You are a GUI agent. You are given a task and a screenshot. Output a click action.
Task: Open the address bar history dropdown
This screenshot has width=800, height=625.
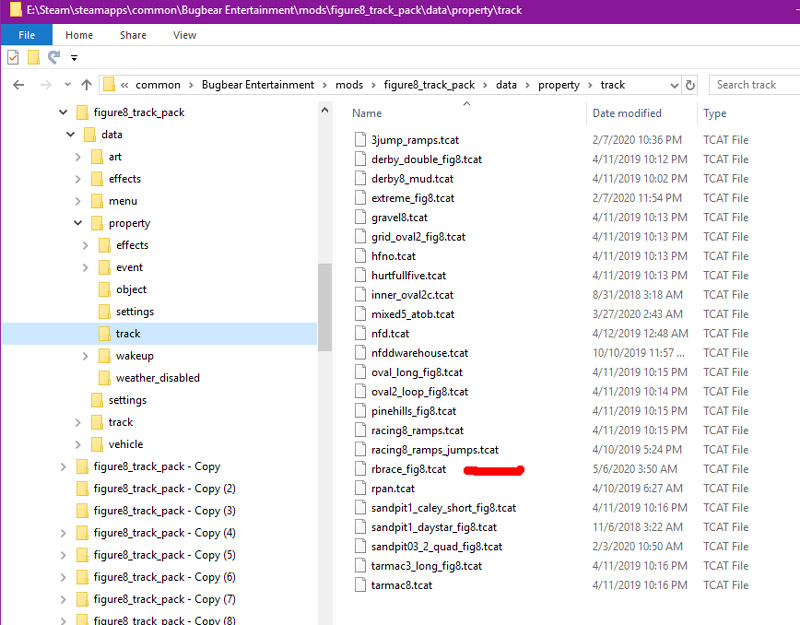(674, 85)
